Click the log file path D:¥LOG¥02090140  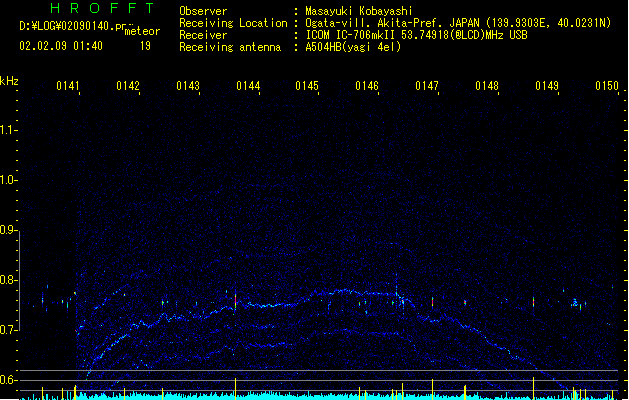(70, 26)
